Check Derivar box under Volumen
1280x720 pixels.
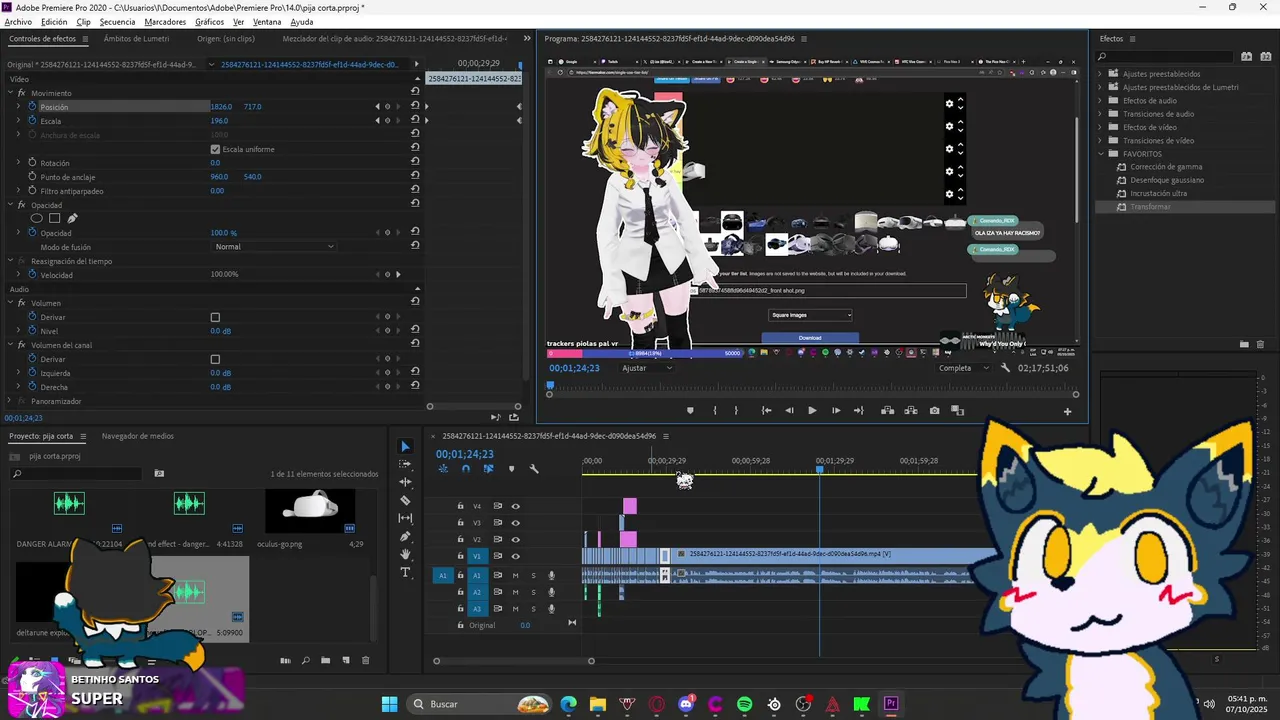coord(215,317)
